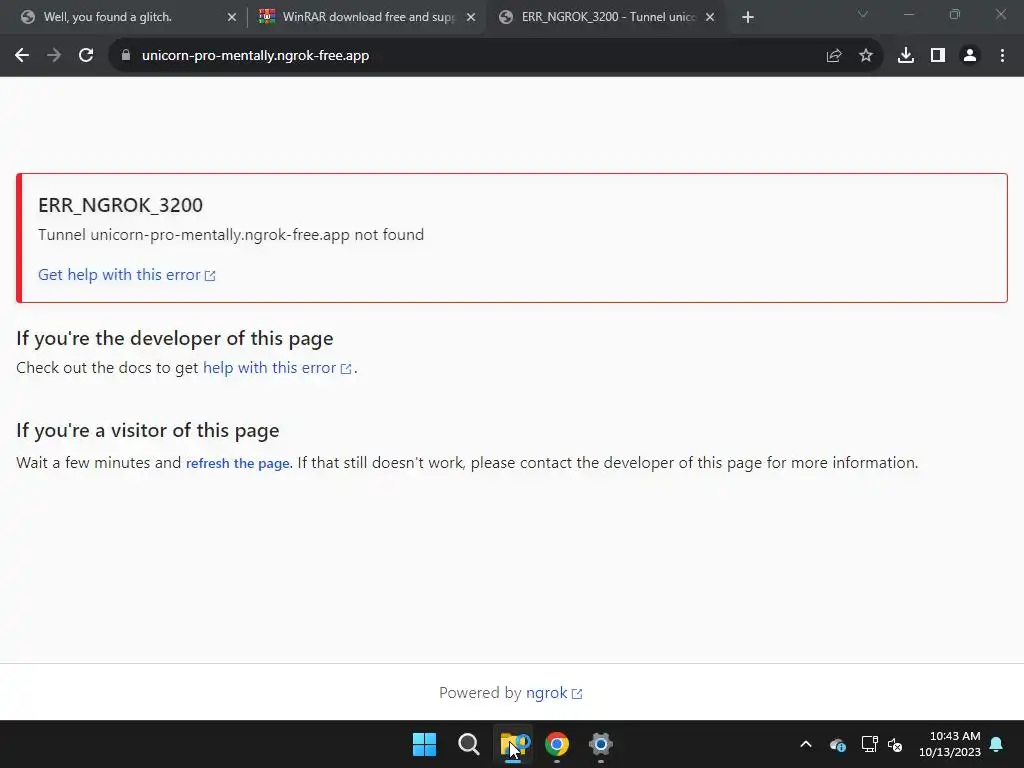
Task: Switch to WinRAR download tab
Action: pyautogui.click(x=367, y=17)
